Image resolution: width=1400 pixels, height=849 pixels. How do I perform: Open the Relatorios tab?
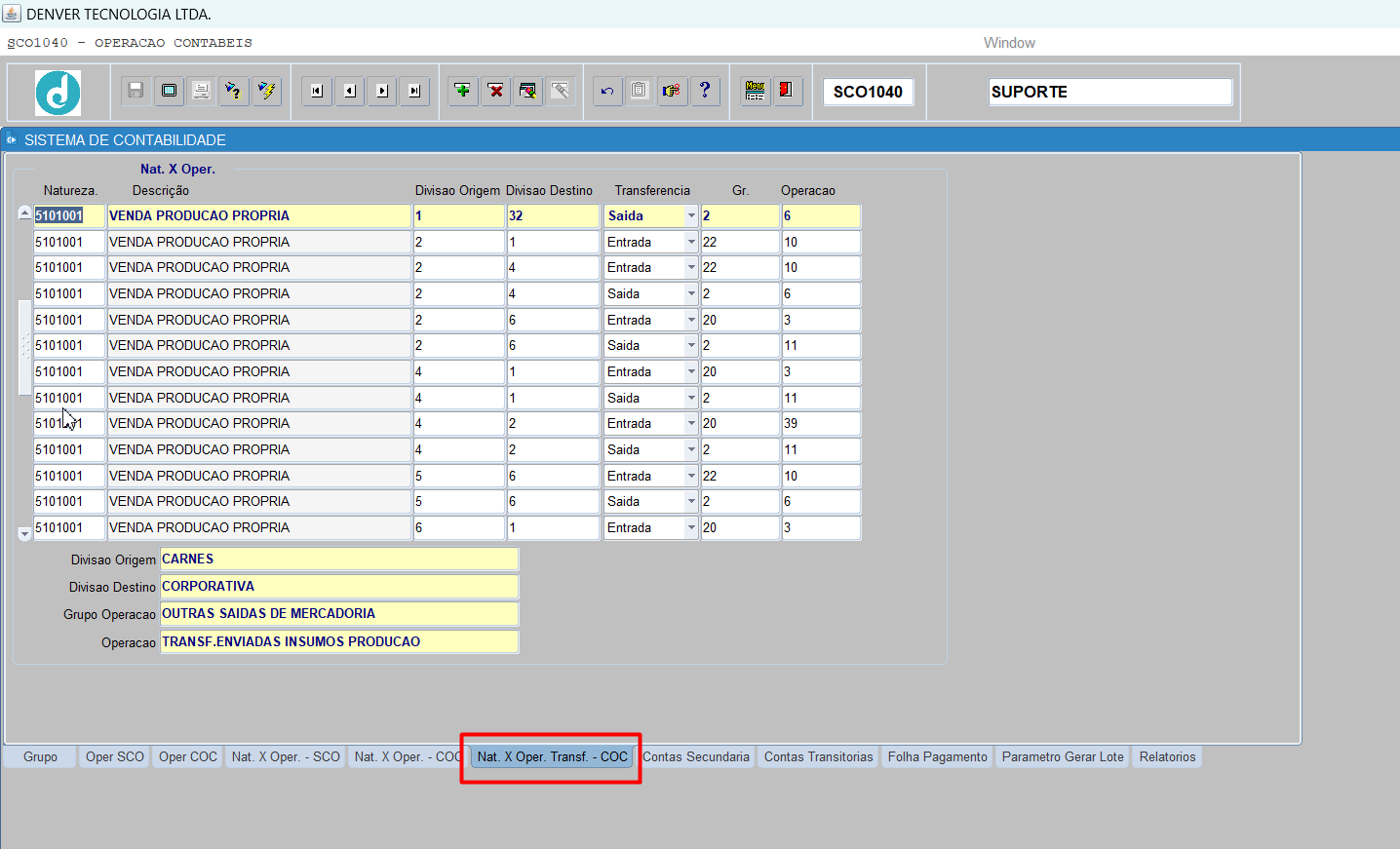1167,756
